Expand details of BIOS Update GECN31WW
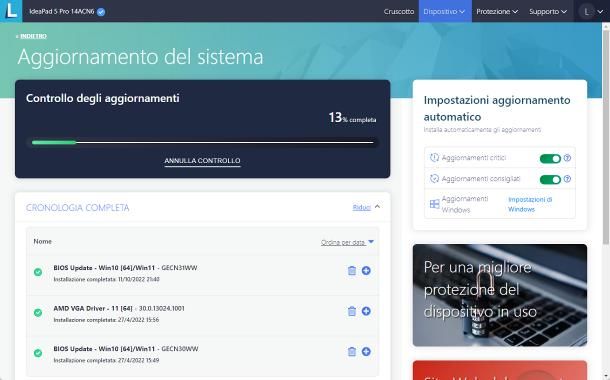This screenshot has width=610, height=380. click(x=366, y=271)
